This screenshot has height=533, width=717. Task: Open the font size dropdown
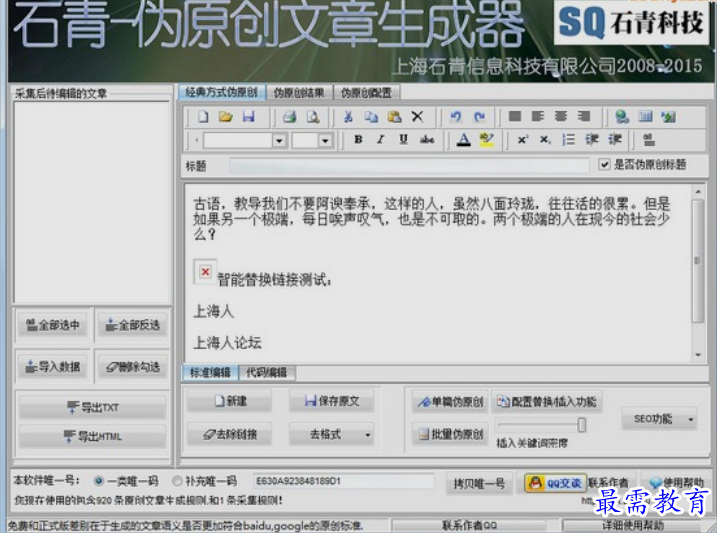[325, 141]
